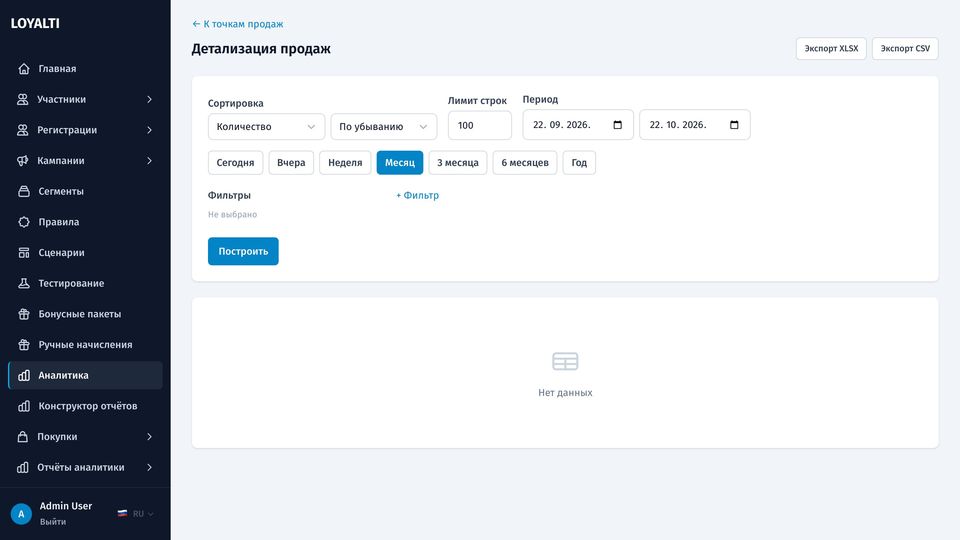This screenshot has height=540, width=960.
Task: Click the home icon beside Главная
Action: click(x=24, y=69)
